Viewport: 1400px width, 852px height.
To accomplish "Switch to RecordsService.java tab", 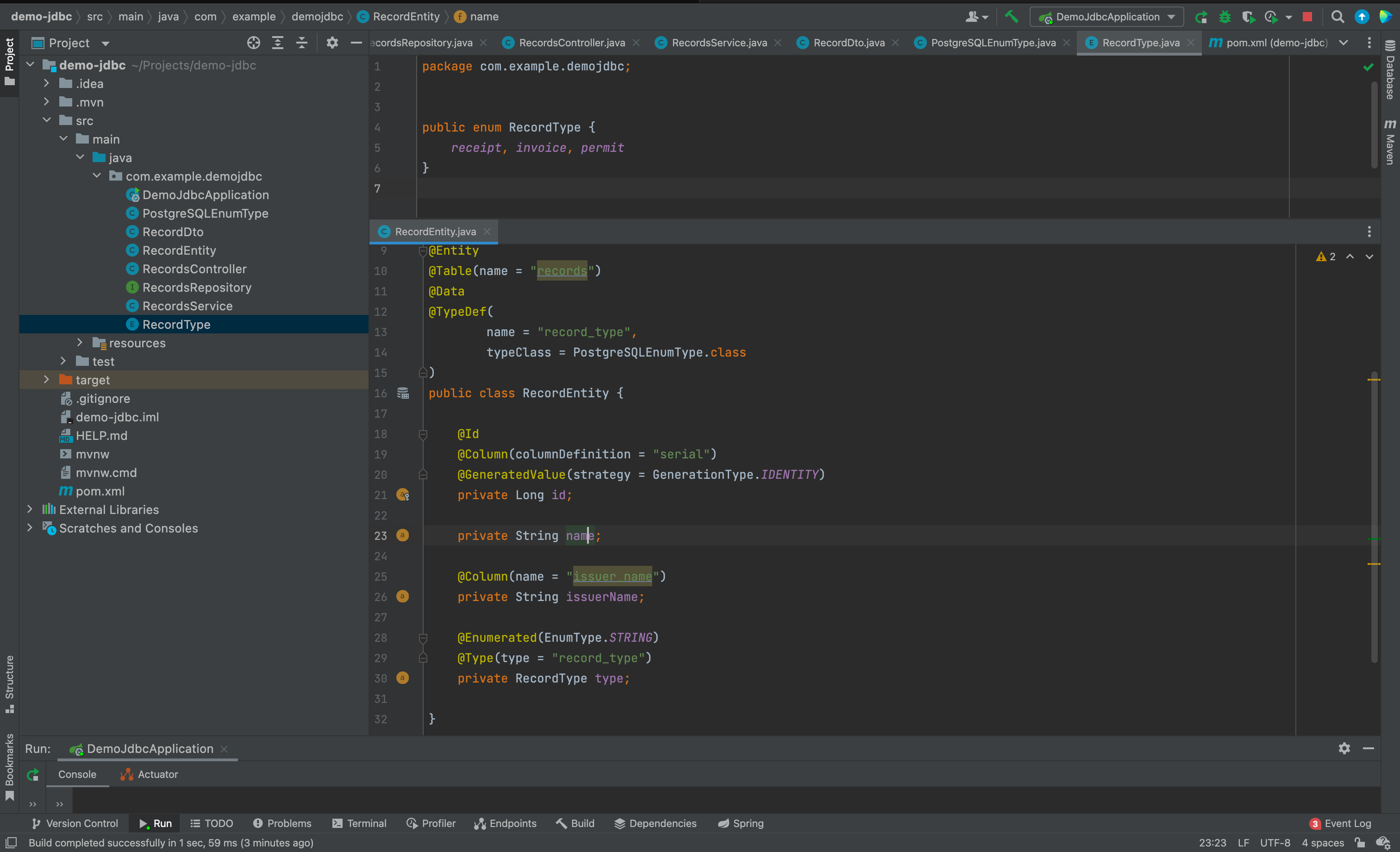I will click(x=719, y=43).
